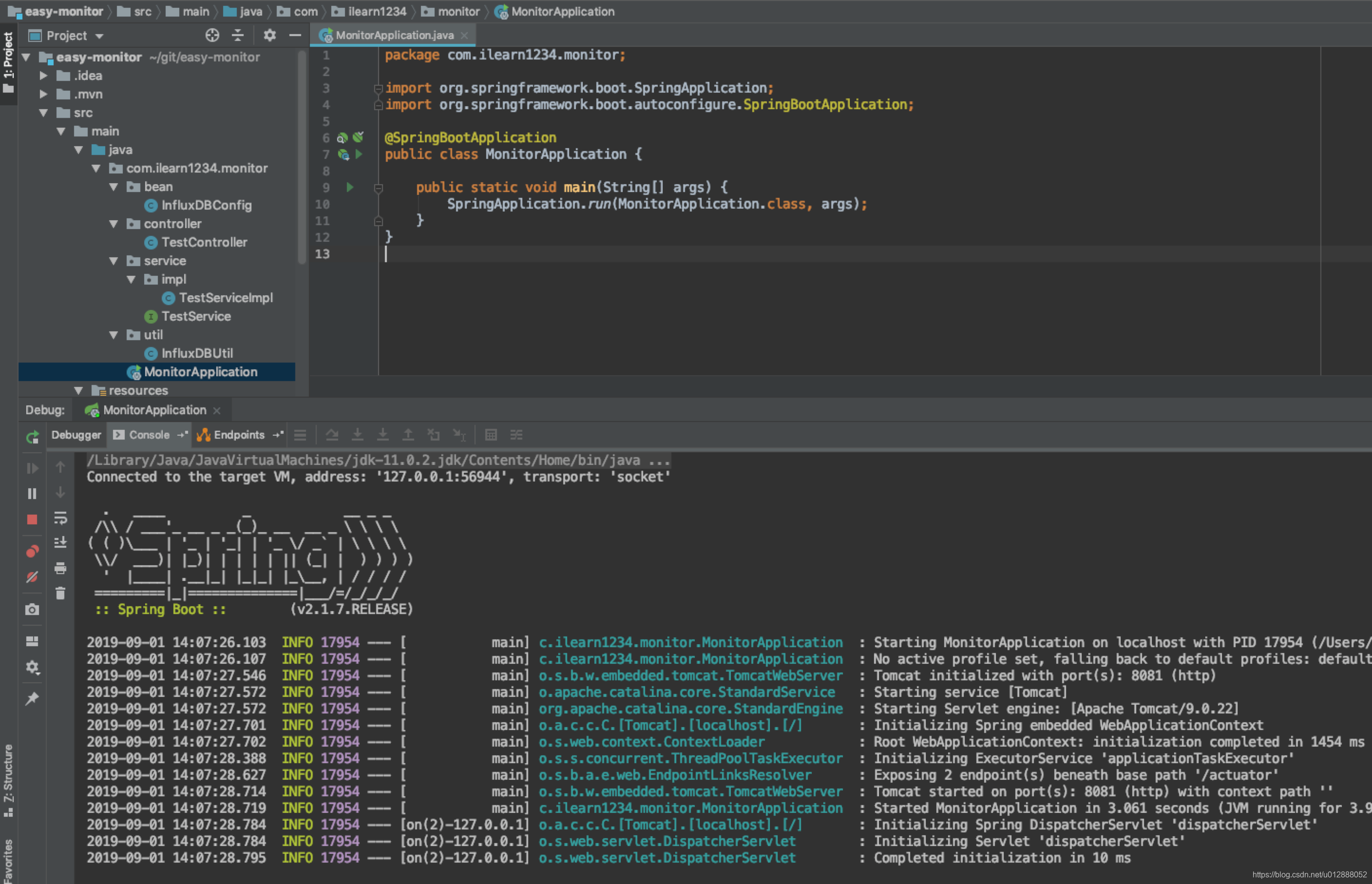Collapse all in Project panel
Viewport: 1372px width, 884px height.
coord(238,36)
